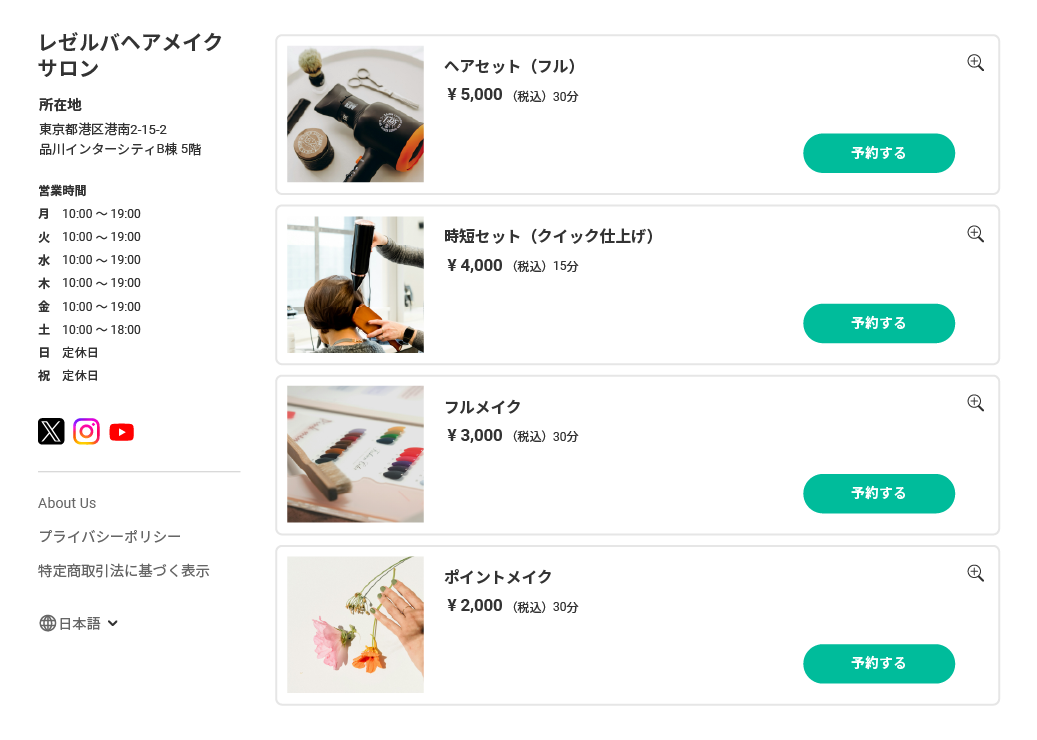Open 特定商取引法に基づく表示 link
Viewport: 1037px width, 740px height.
coord(123,571)
